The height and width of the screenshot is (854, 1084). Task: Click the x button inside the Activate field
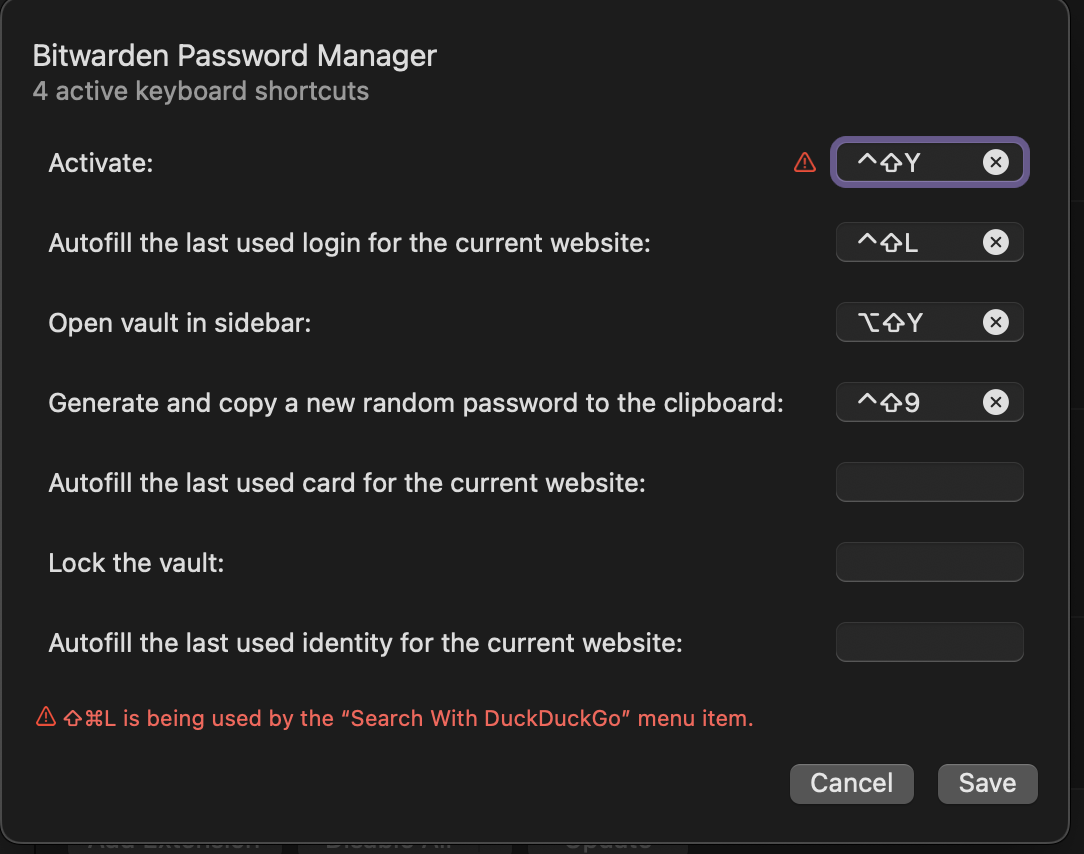[x=996, y=162]
